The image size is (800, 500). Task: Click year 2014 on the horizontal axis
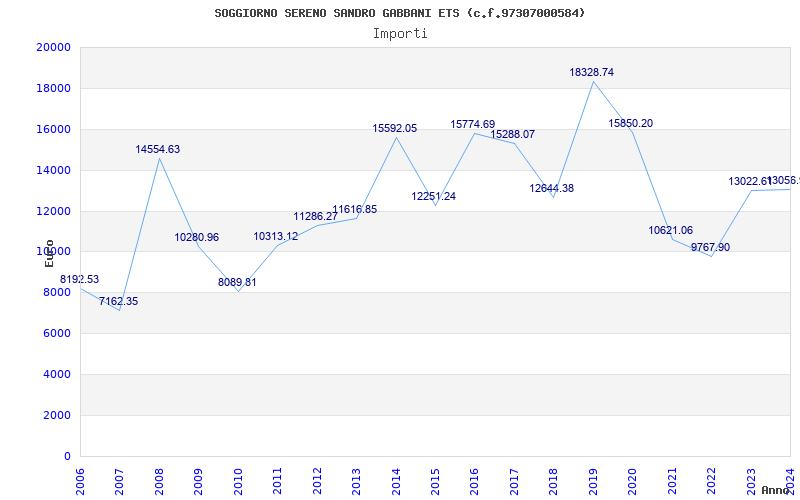click(397, 478)
